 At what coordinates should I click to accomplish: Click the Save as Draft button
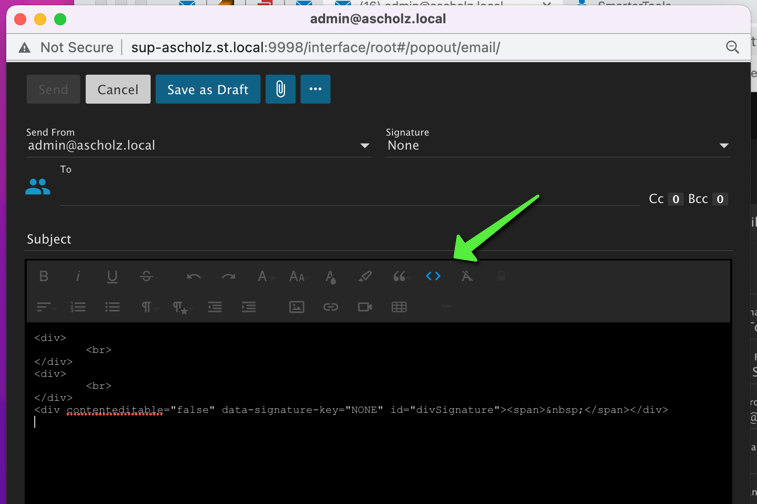[208, 89]
